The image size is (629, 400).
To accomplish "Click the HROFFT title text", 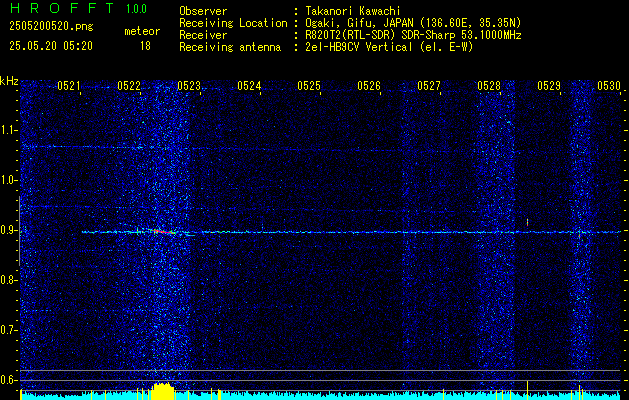I will point(62,8).
